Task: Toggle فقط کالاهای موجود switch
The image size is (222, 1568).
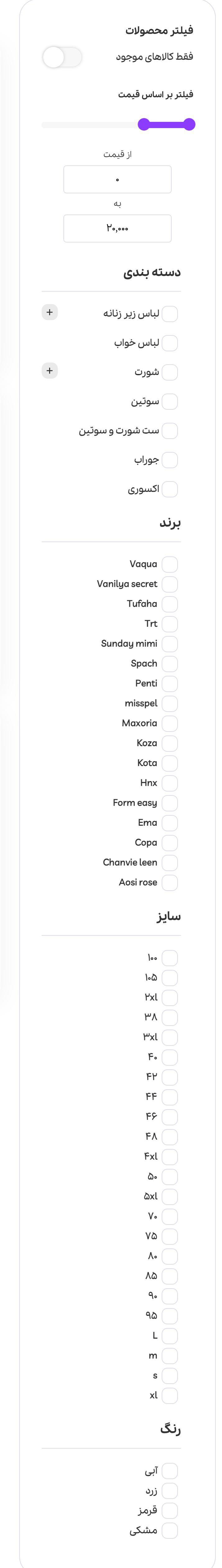Action: pyautogui.click(x=62, y=58)
